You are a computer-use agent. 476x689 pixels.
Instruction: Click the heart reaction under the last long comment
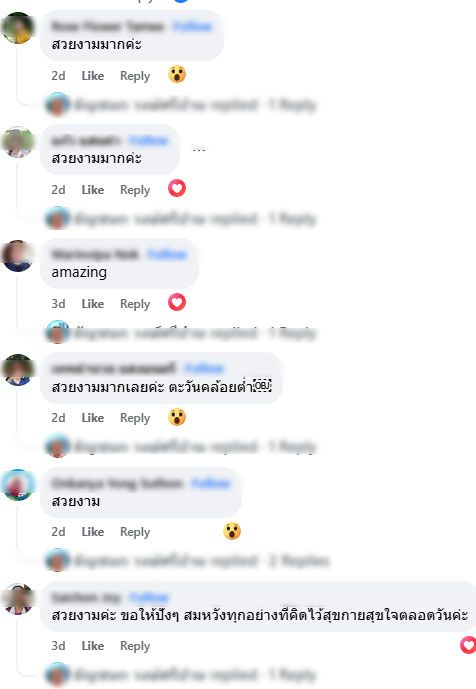click(468, 645)
